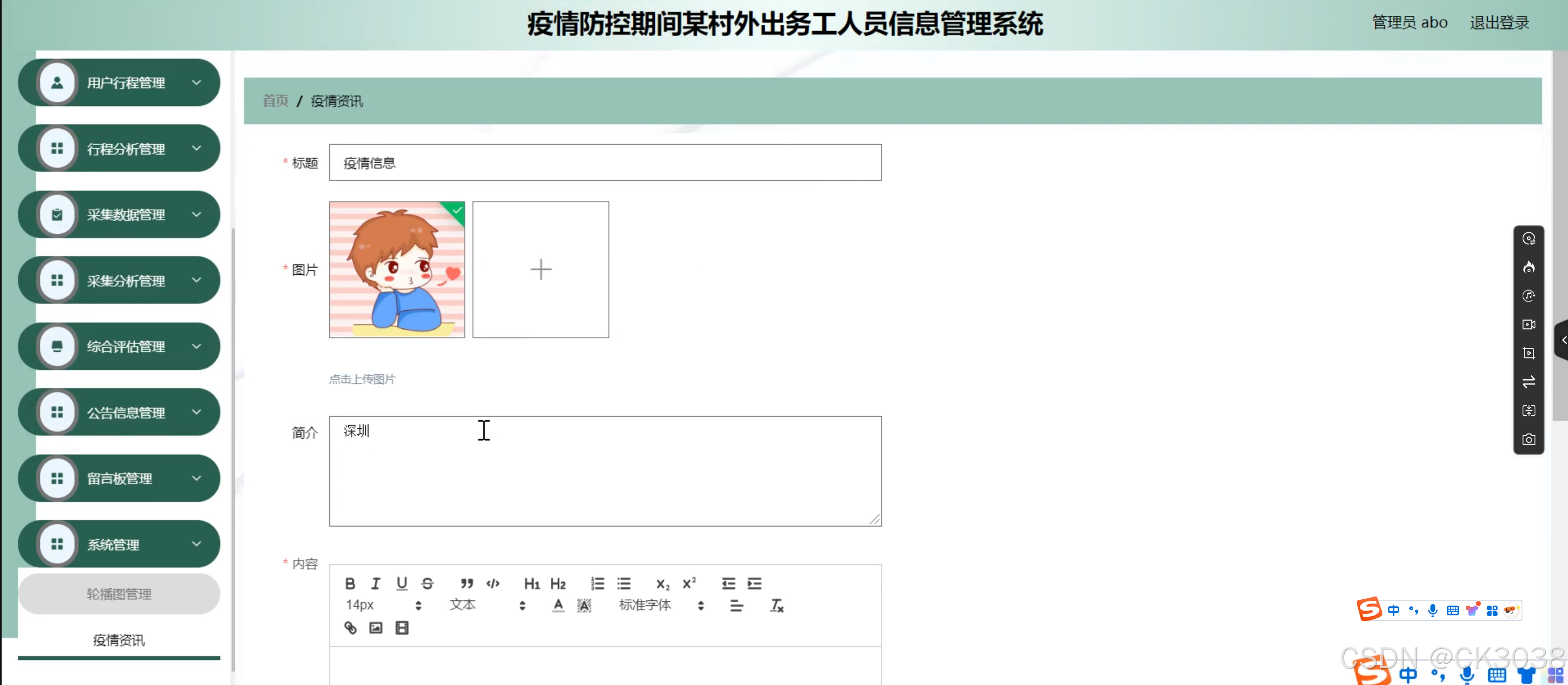The width and height of the screenshot is (1568, 685).
Task: Click the code block icon
Action: point(493,583)
